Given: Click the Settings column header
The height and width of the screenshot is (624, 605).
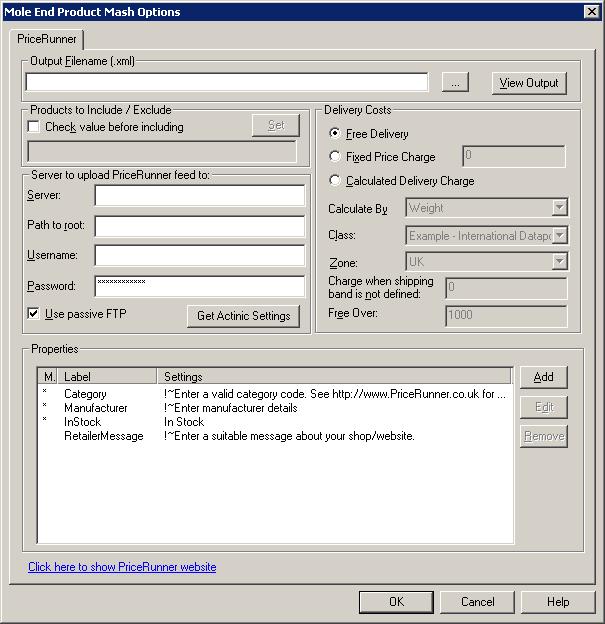Looking at the screenshot, I should coord(334,376).
